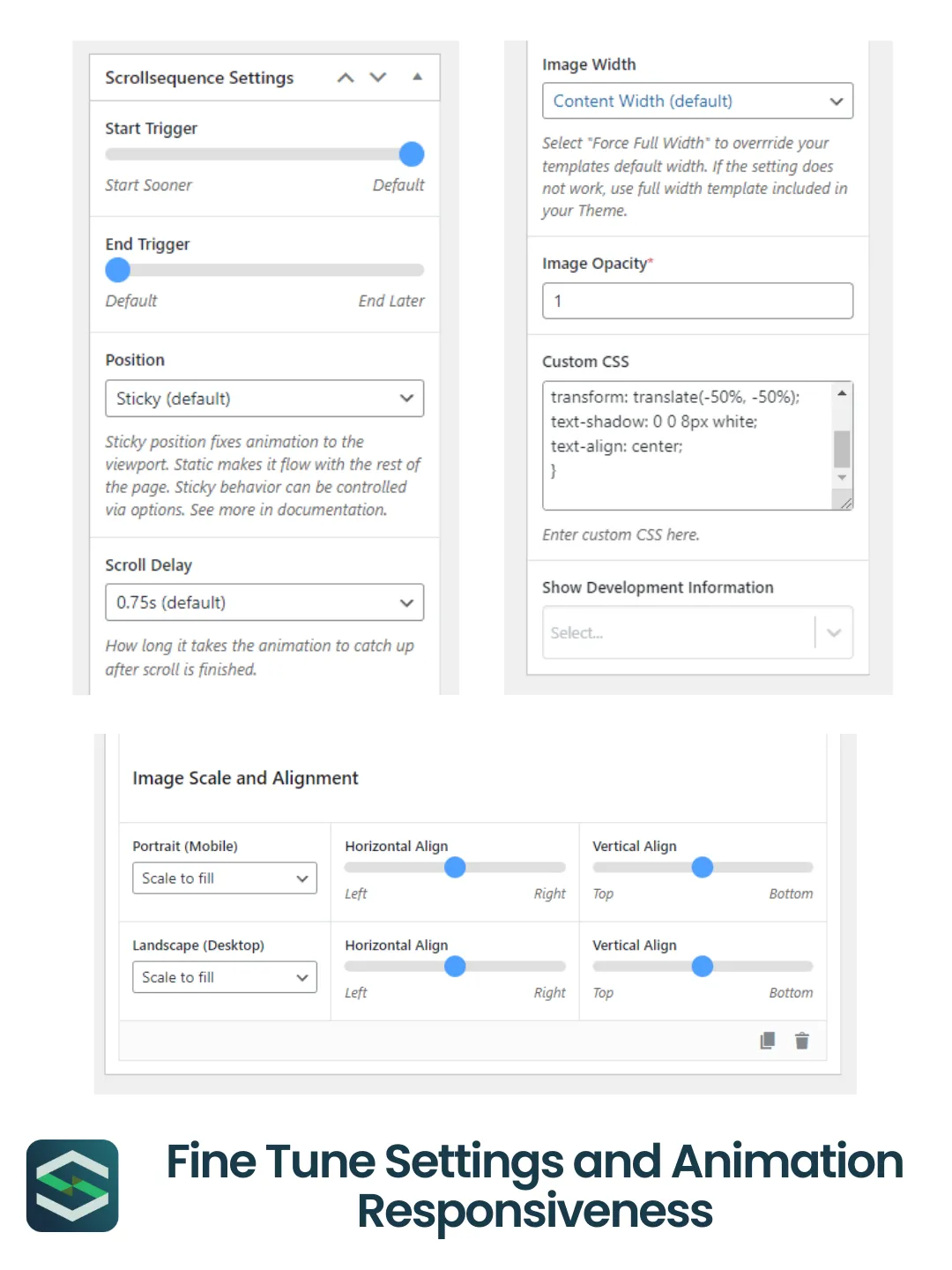
Task: Click Portrait Vertical Align slider handle
Action: coord(703,868)
